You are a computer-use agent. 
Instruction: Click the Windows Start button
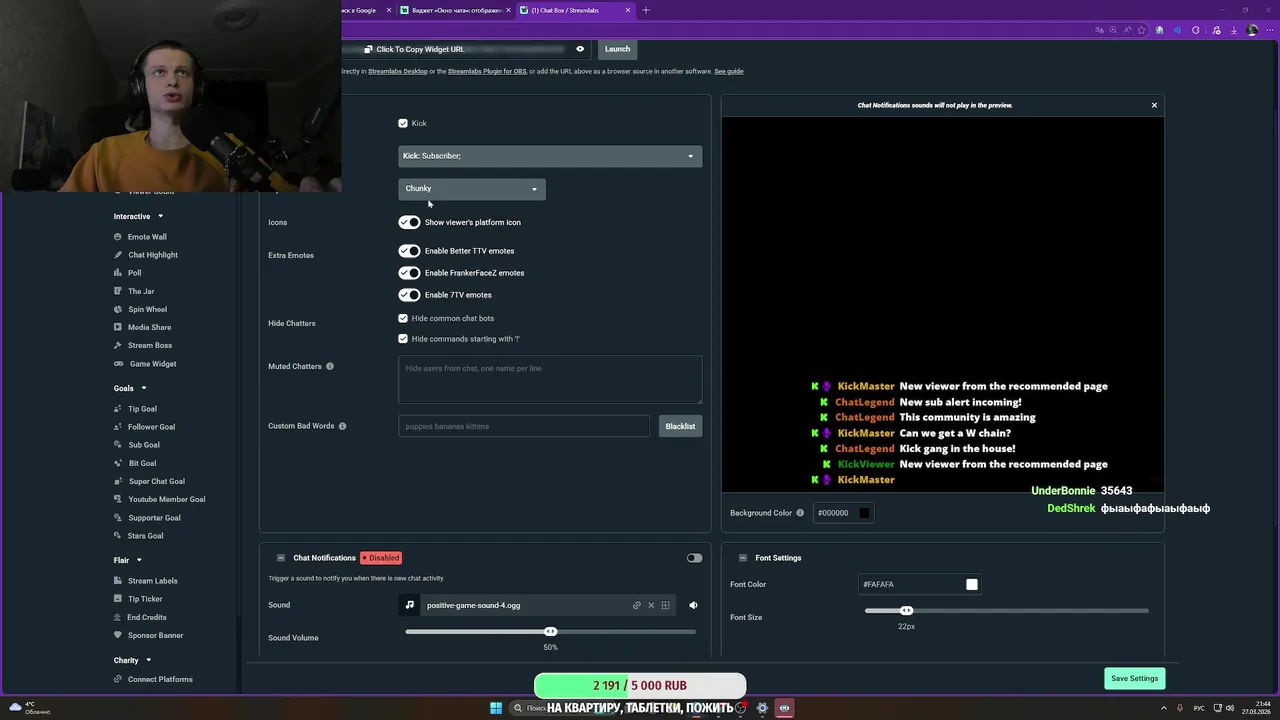coord(496,708)
